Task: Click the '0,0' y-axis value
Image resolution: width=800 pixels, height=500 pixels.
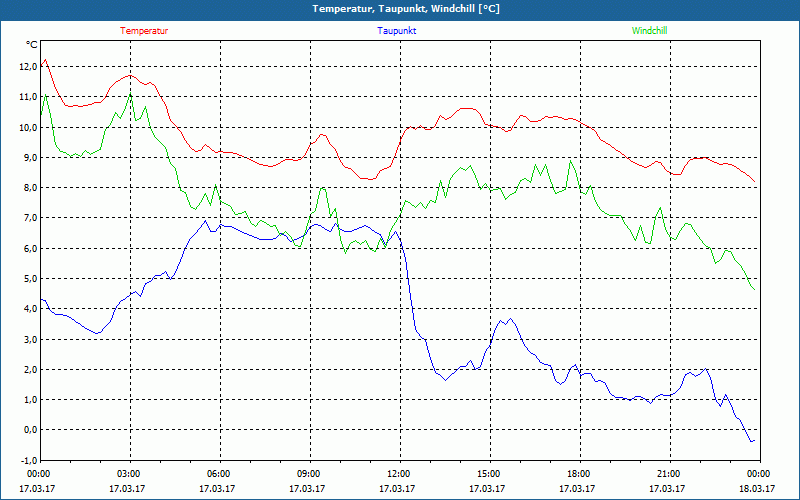Action: point(30,430)
